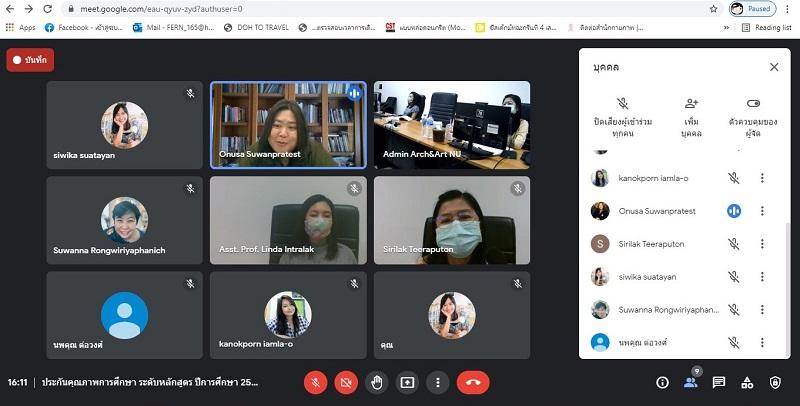Viewport: 800px width, 406px height.
Task: Click your own คุณ tile
Action: tap(452, 315)
